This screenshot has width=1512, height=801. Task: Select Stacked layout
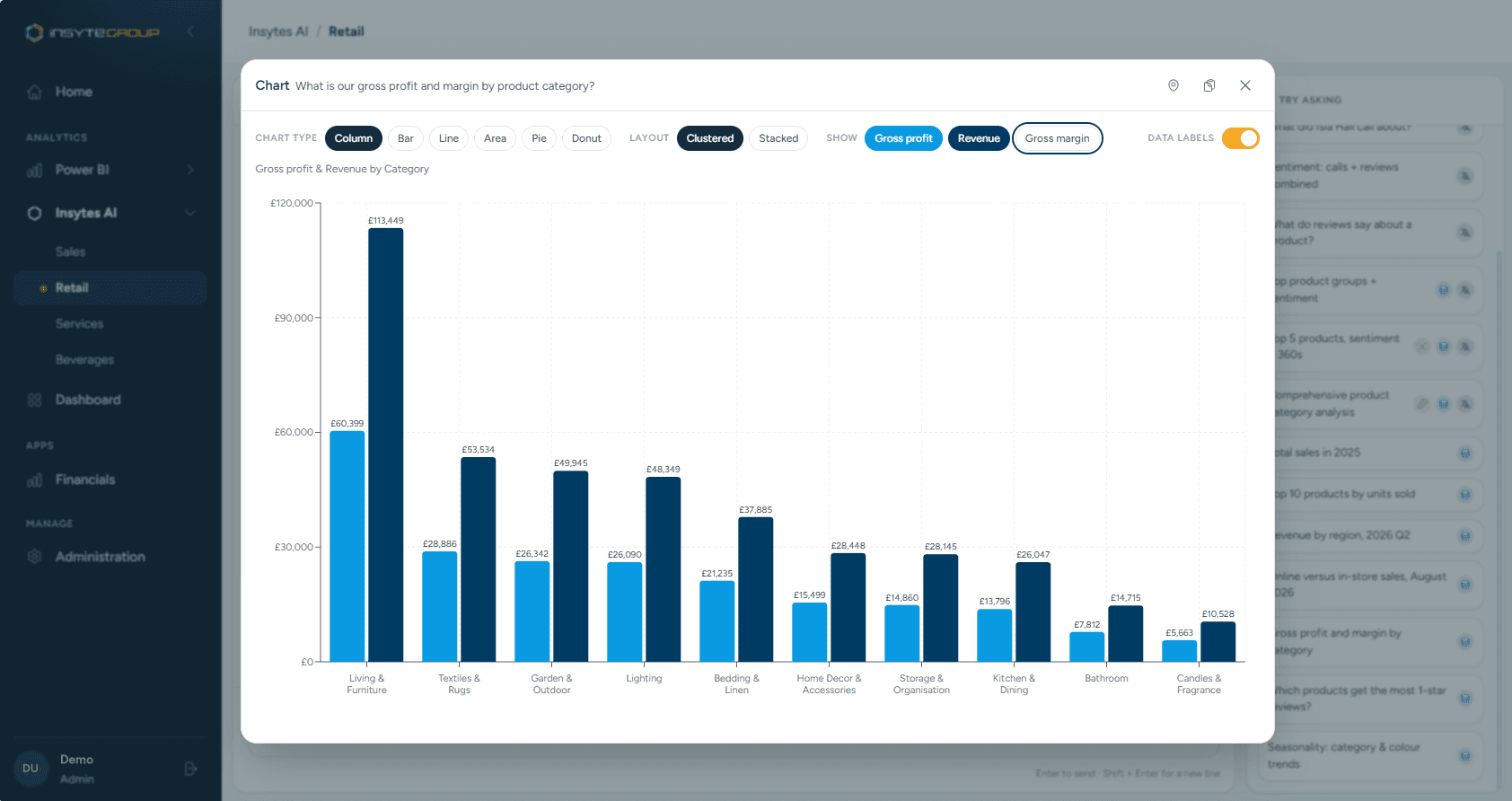pos(778,138)
